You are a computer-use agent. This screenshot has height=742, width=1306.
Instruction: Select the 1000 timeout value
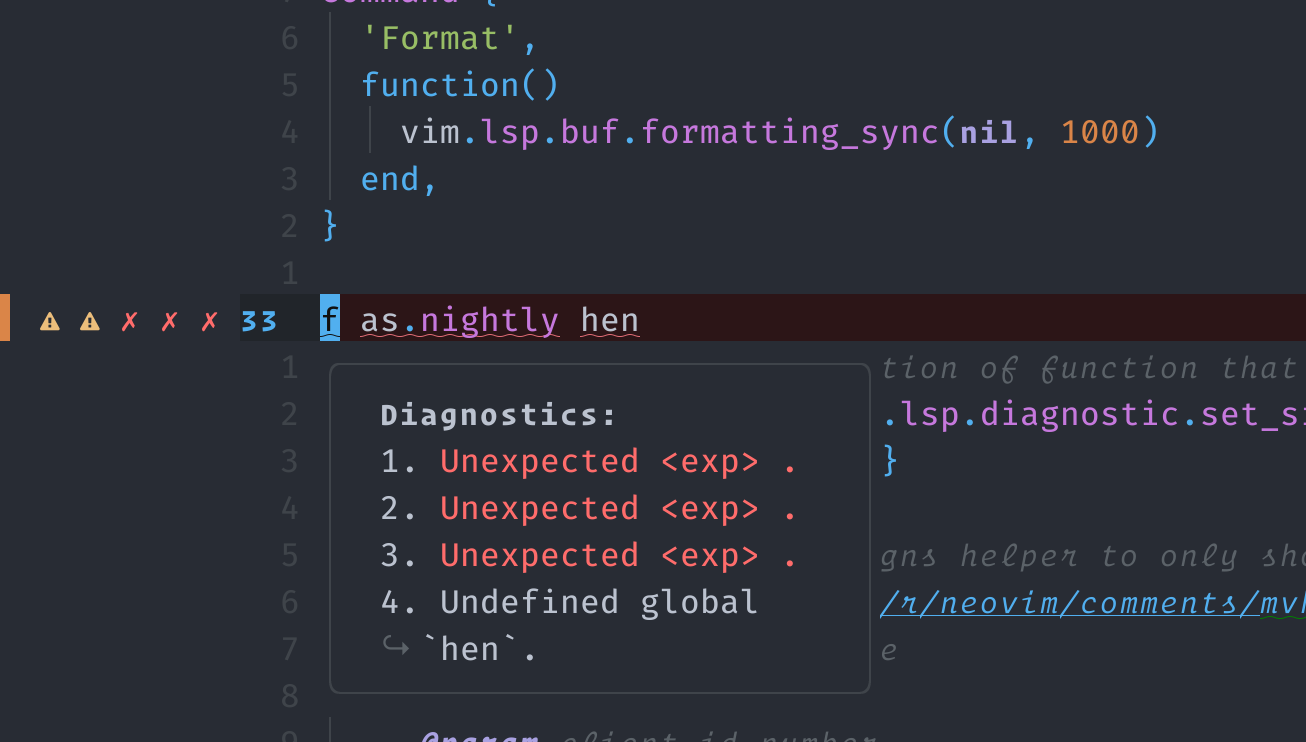[1103, 131]
